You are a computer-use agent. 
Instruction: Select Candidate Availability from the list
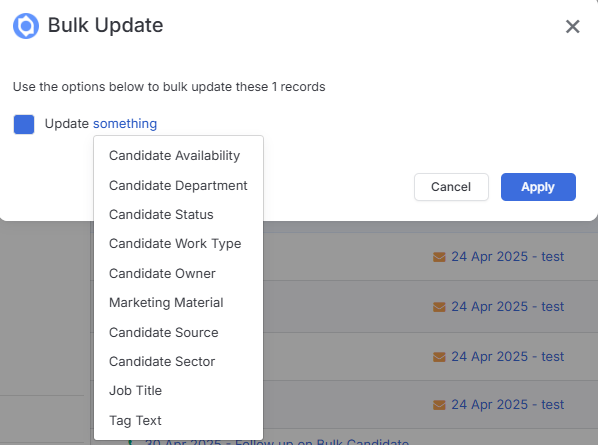tap(175, 156)
